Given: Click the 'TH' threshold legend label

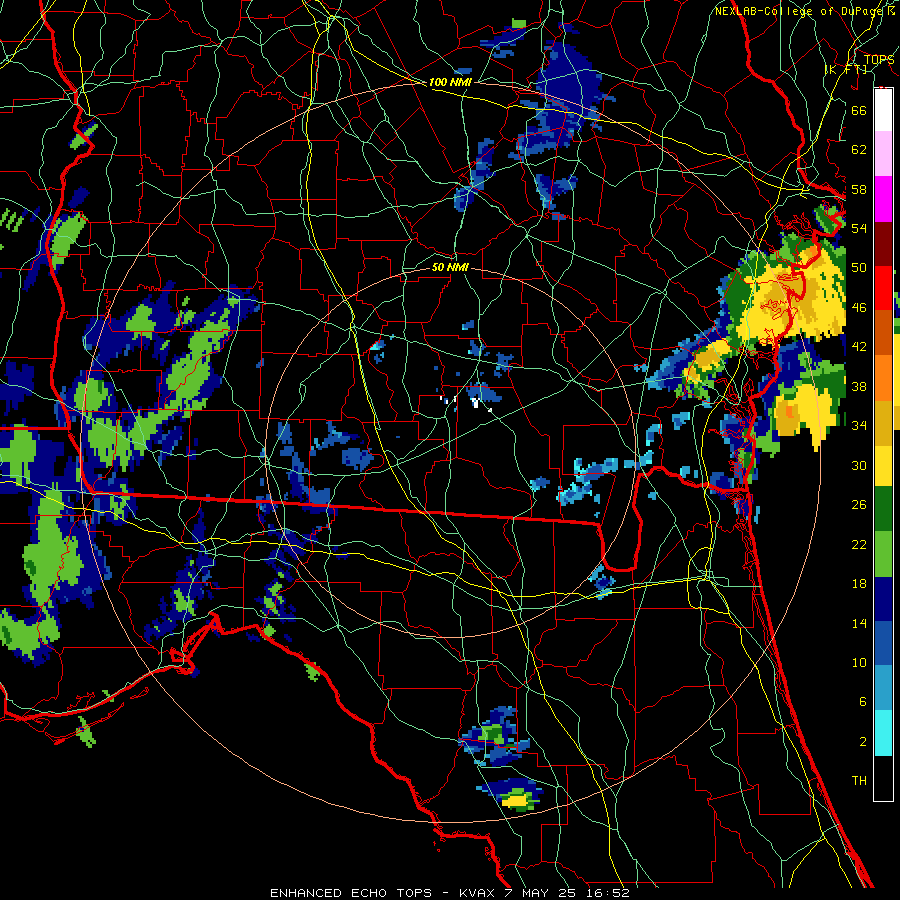Looking at the screenshot, I should (859, 781).
